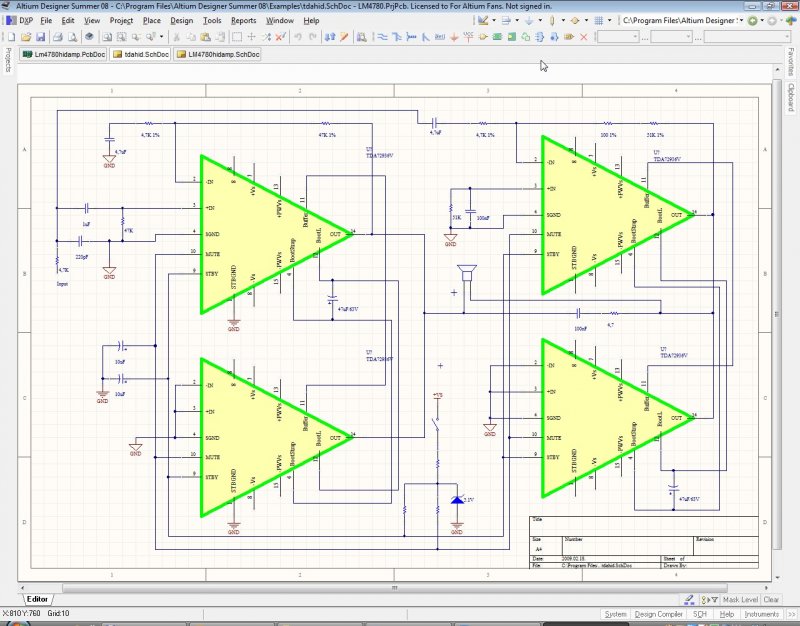Image resolution: width=800 pixels, height=626 pixels.
Task: Expand the utility drawing tools dropdown
Action: point(494,20)
